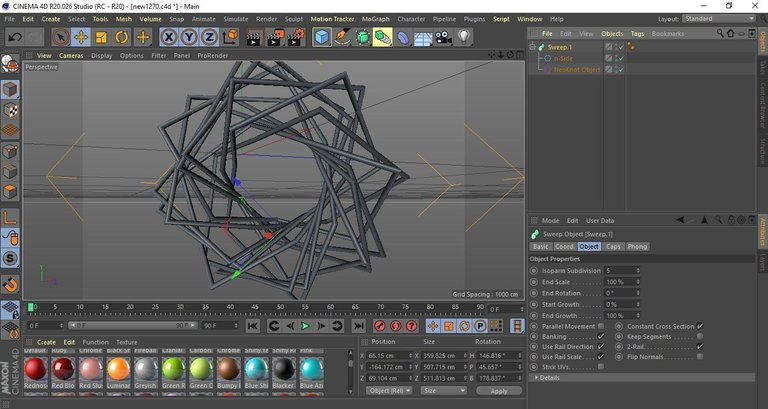Click Position X field 66.15 cm
The width and height of the screenshot is (768, 409).
(x=390, y=356)
